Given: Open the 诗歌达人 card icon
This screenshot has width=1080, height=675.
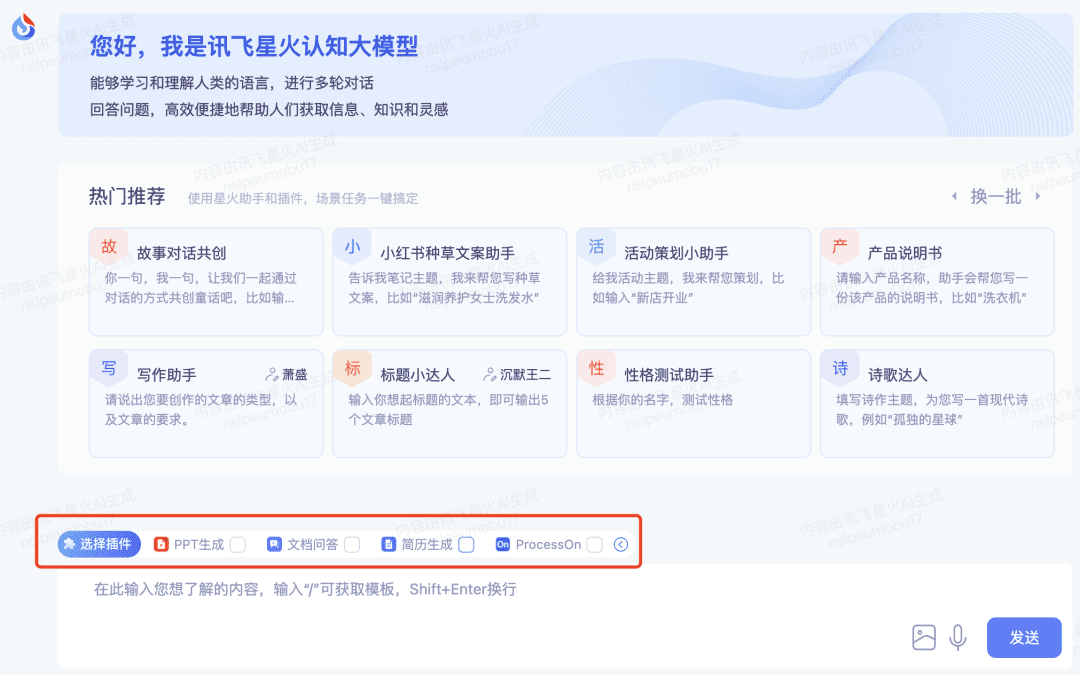Looking at the screenshot, I should [x=840, y=368].
